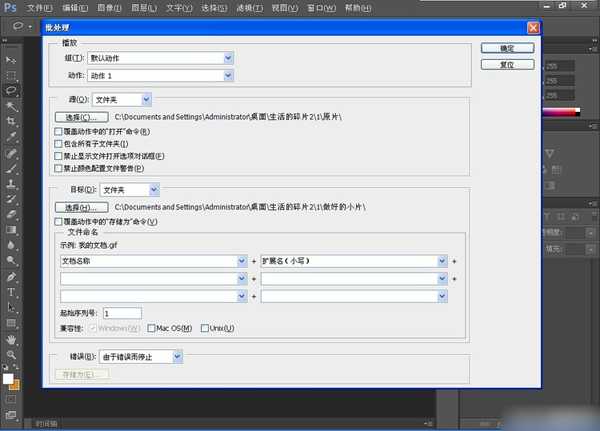Image resolution: width=600 pixels, height=431 pixels.
Task: Click the foreground color swatch
Action: 8,380
